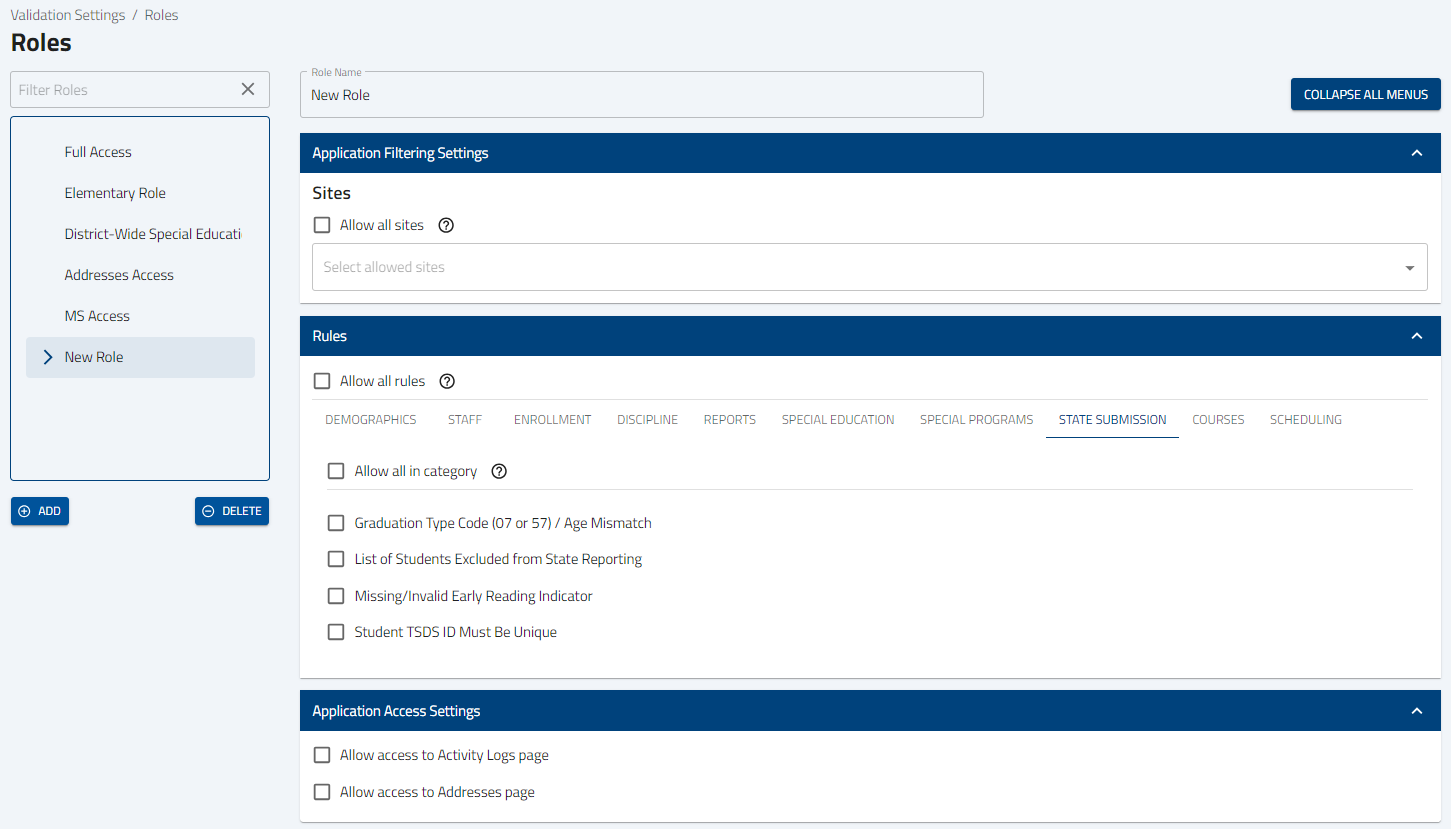
Task: Switch to the Scheduling tab
Action: coord(1306,420)
